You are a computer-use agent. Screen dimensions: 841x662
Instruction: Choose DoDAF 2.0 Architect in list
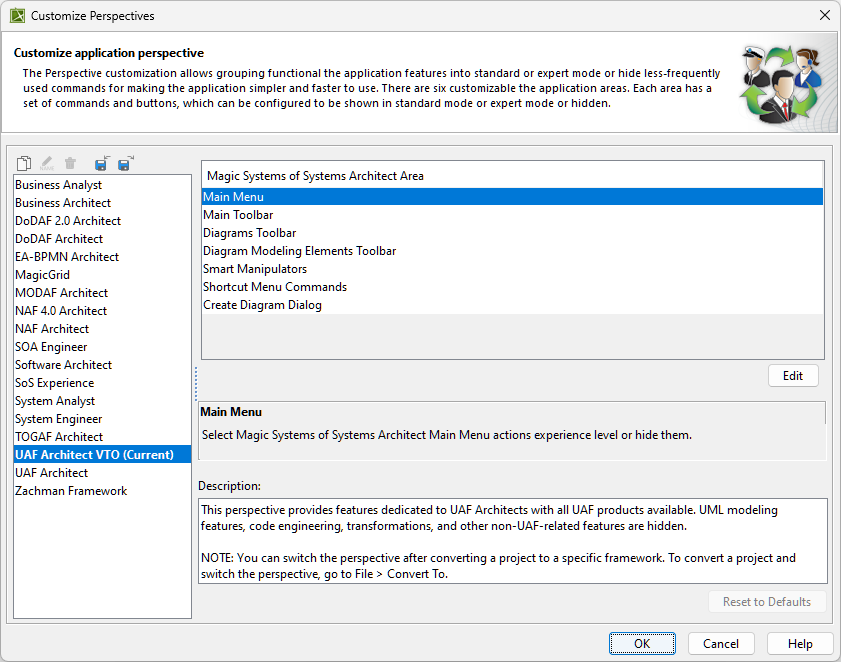(102, 220)
